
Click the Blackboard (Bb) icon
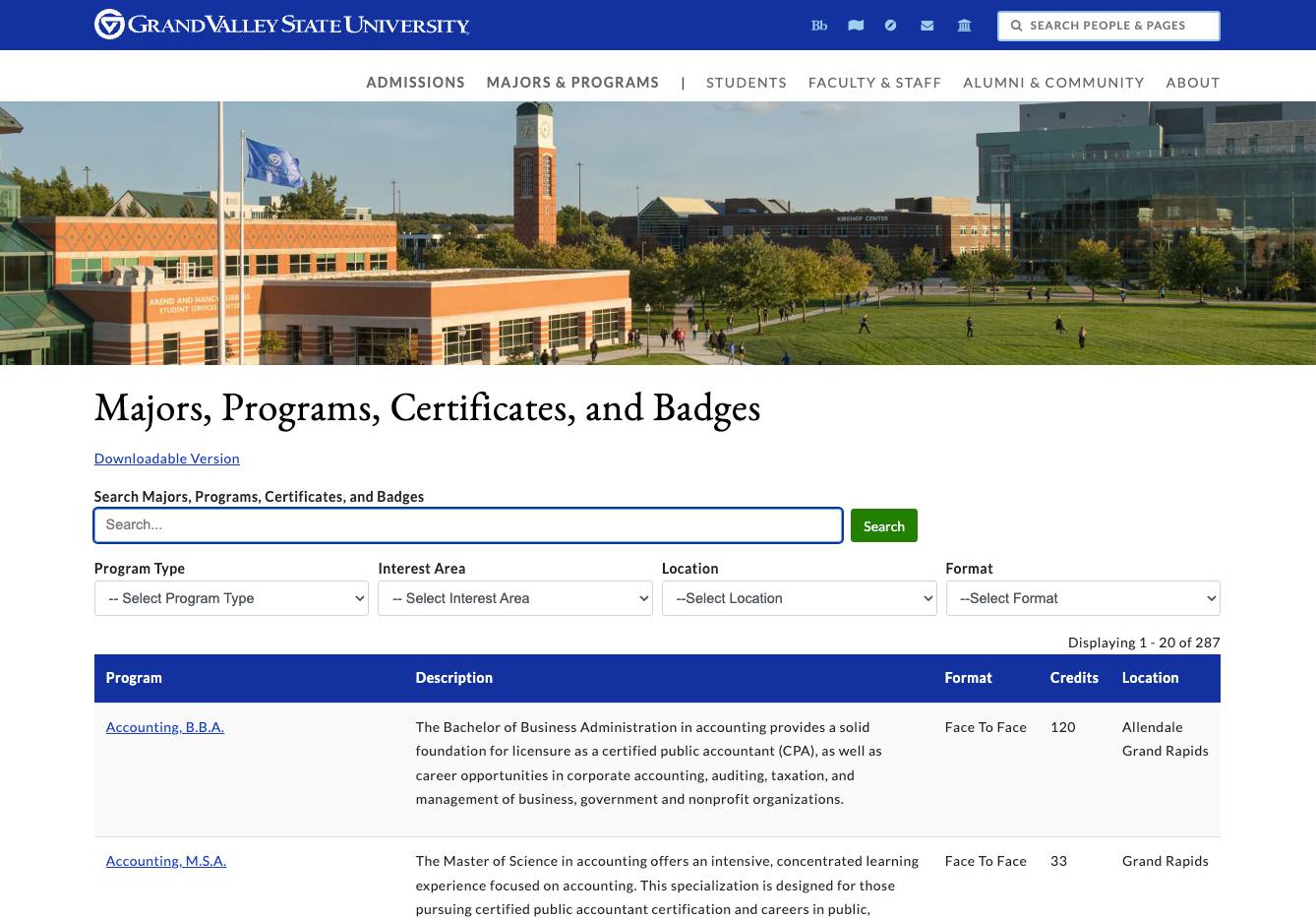[x=818, y=26]
